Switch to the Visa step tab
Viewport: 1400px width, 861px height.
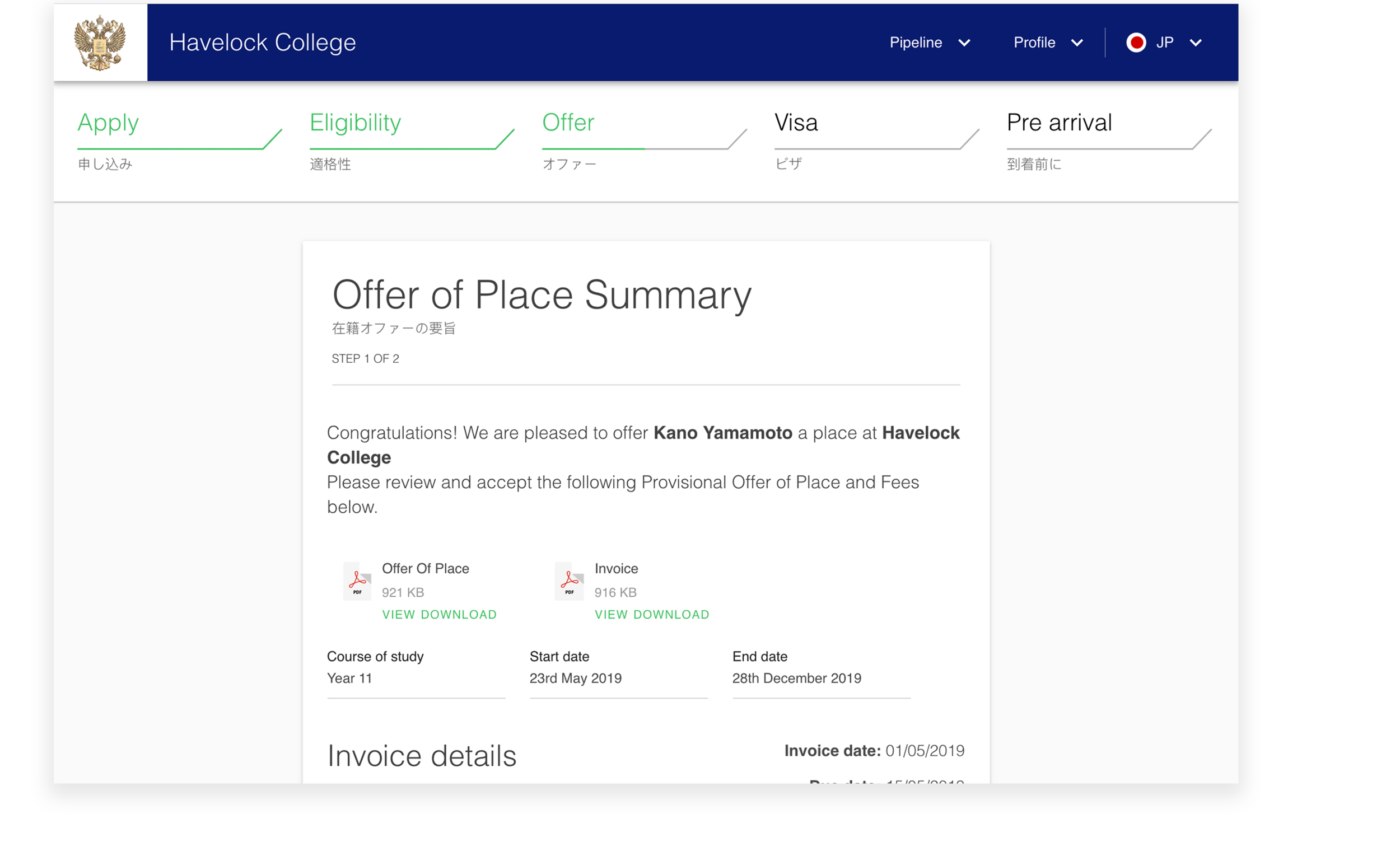coord(796,123)
